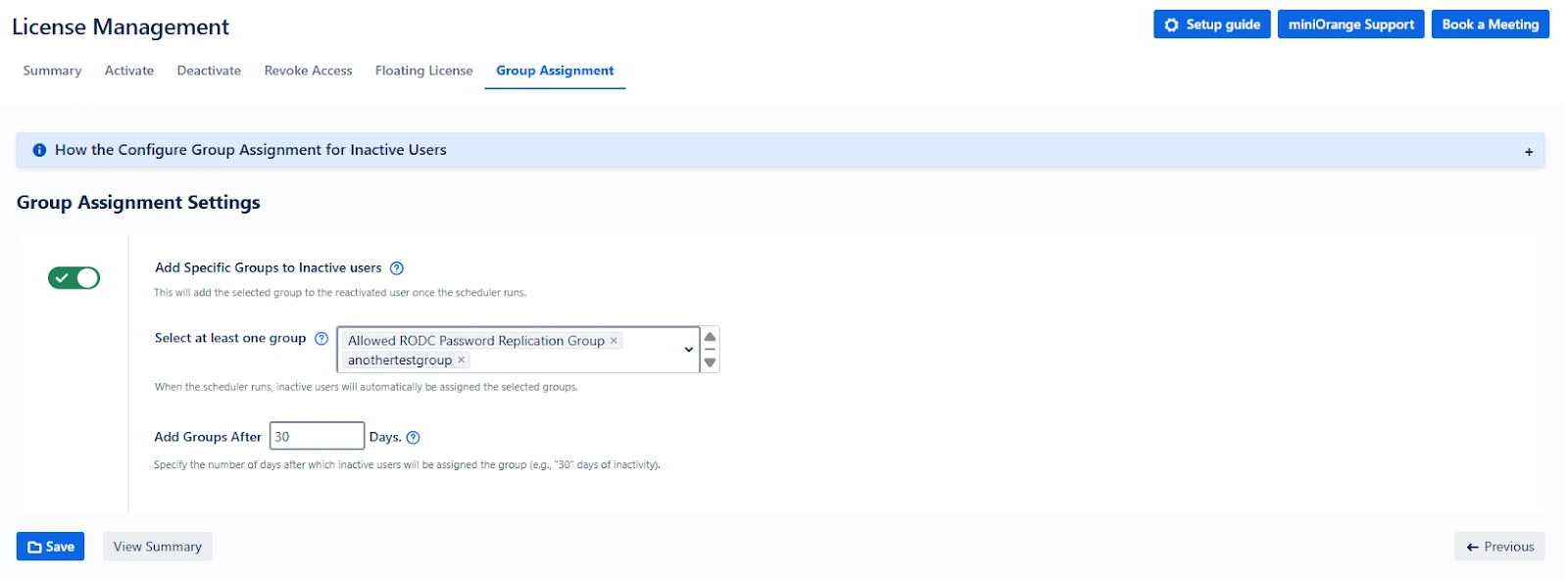Remove Allowed RODC Password Replication Group tag
The height and width of the screenshot is (579, 1568).
(x=614, y=341)
